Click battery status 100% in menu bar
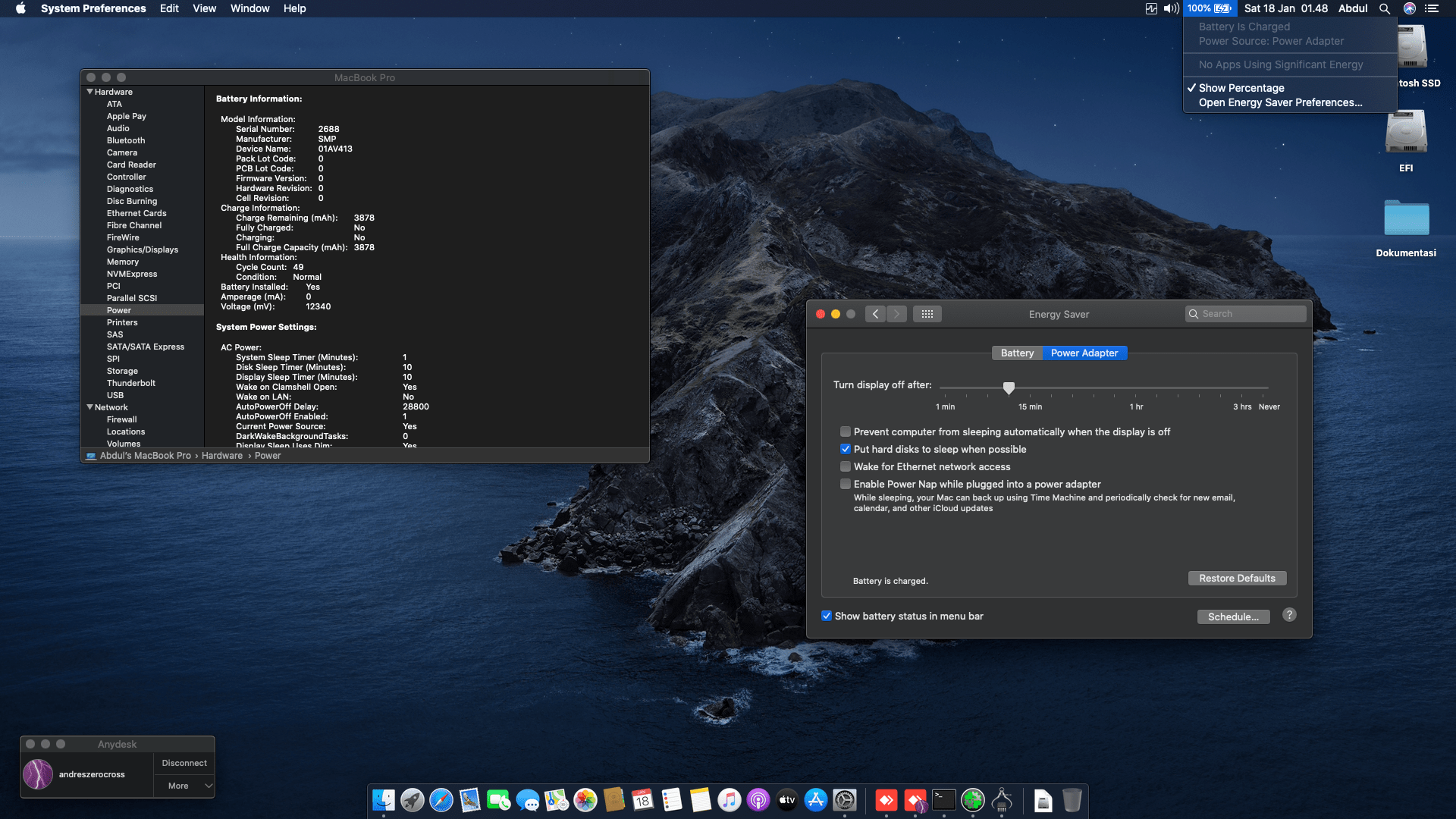 1209,8
